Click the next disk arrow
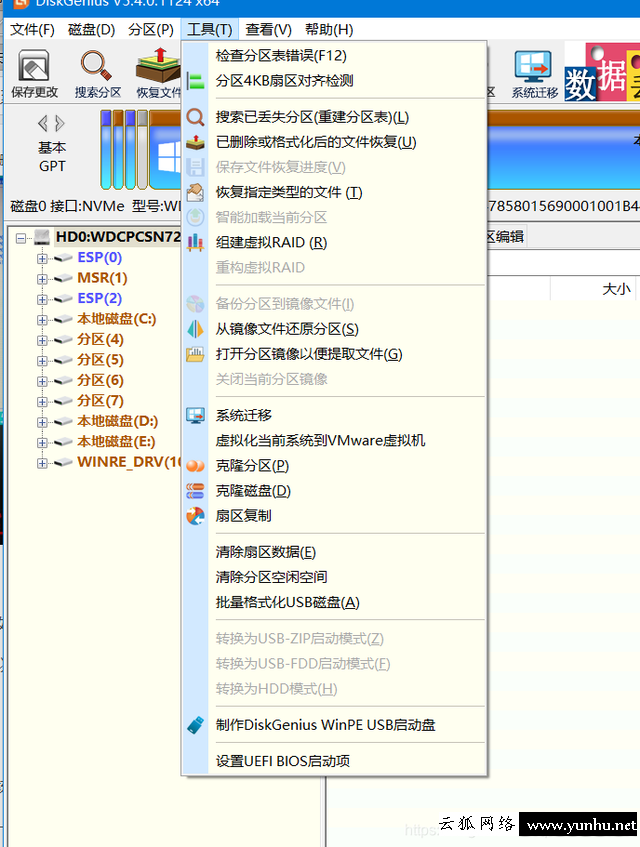The image size is (640, 847). 60,124
